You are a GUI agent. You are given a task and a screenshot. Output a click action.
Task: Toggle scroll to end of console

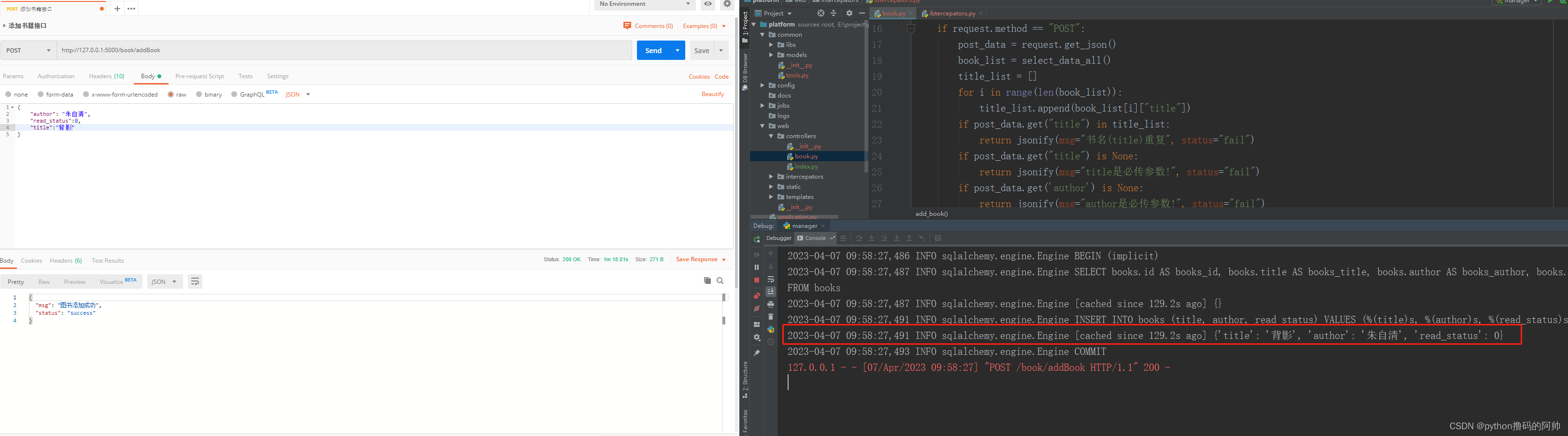[x=771, y=292]
